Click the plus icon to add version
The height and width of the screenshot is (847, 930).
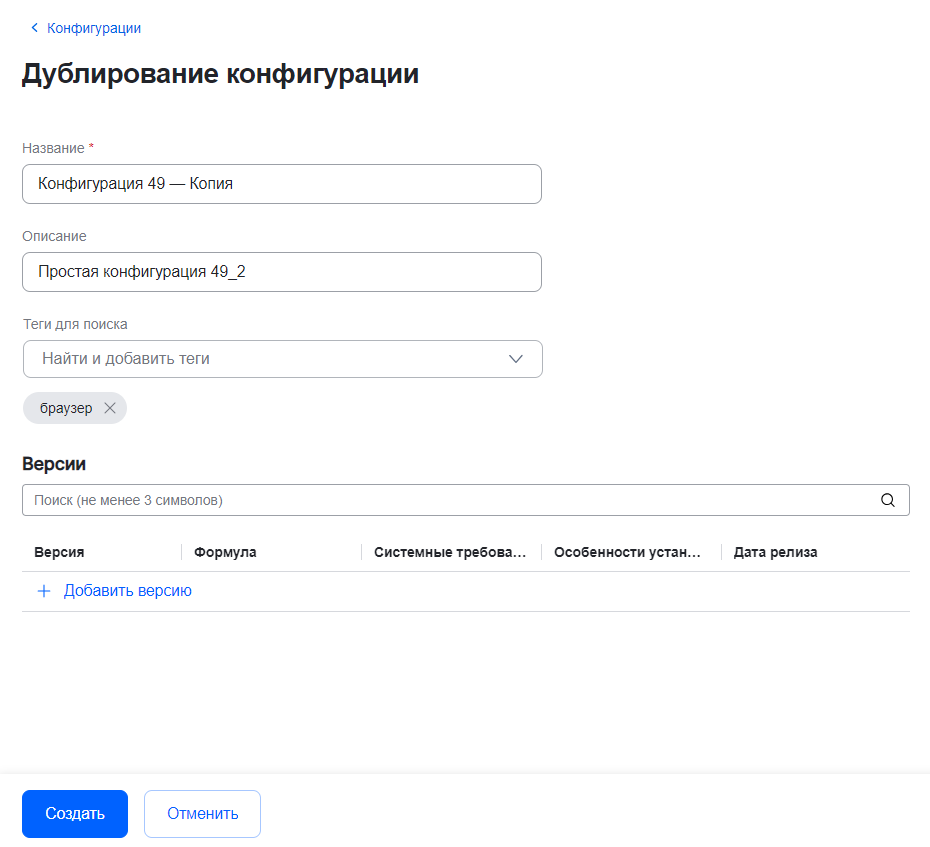(44, 591)
